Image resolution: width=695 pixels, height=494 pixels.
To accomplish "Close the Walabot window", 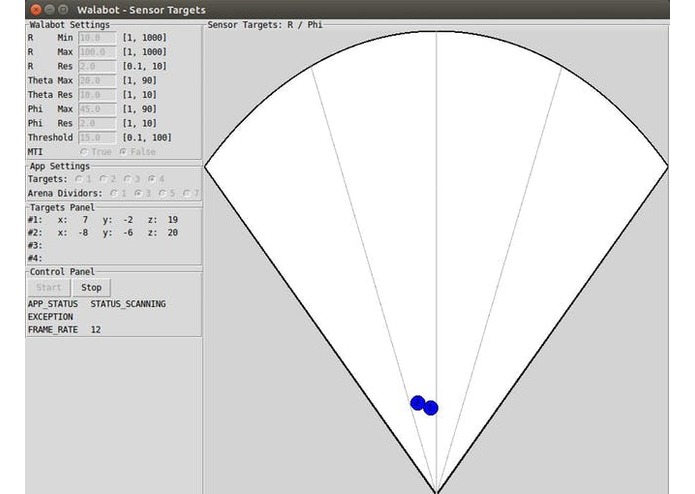I will click(36, 9).
